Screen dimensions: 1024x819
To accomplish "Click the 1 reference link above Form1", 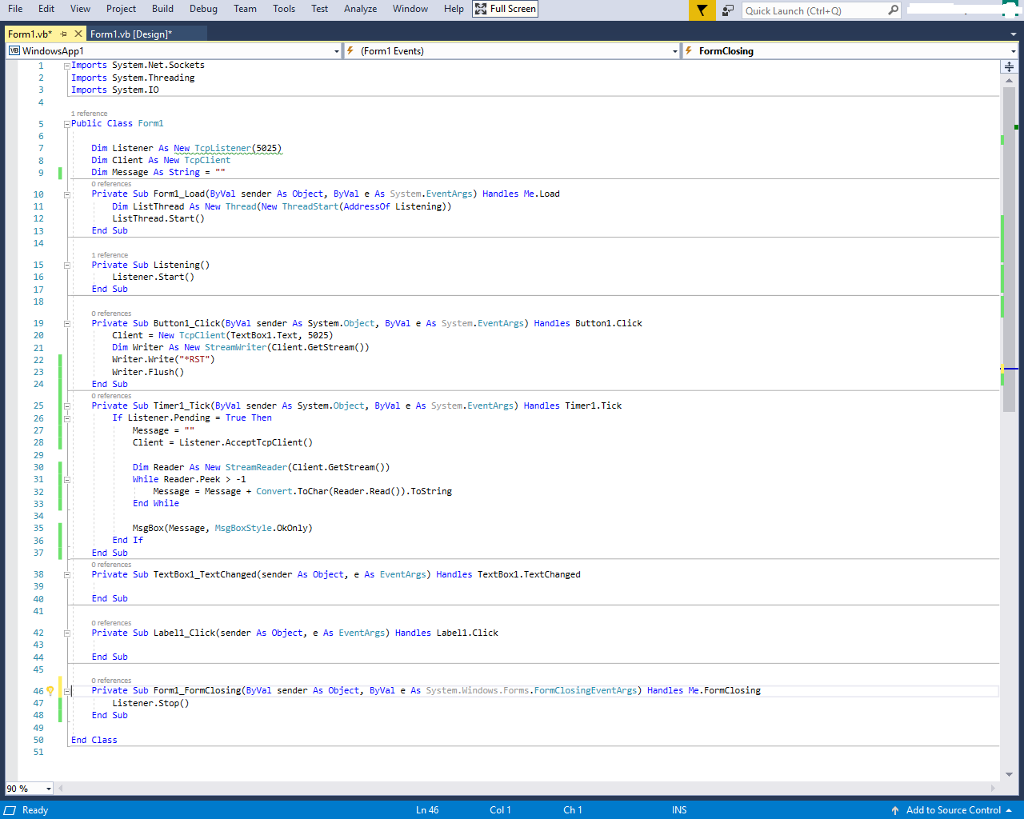I will point(89,114).
